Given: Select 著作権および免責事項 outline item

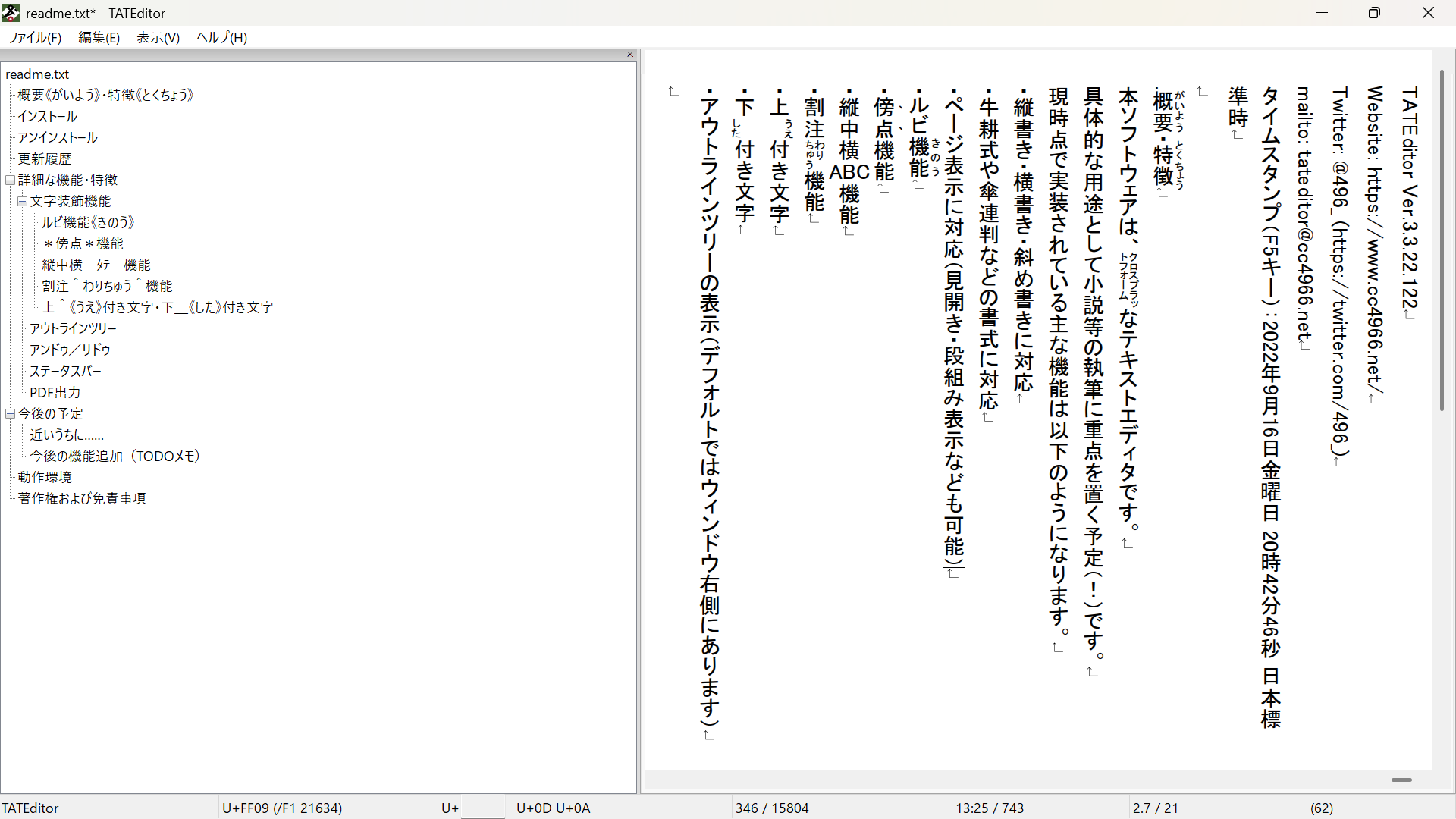Looking at the screenshot, I should 82,498.
